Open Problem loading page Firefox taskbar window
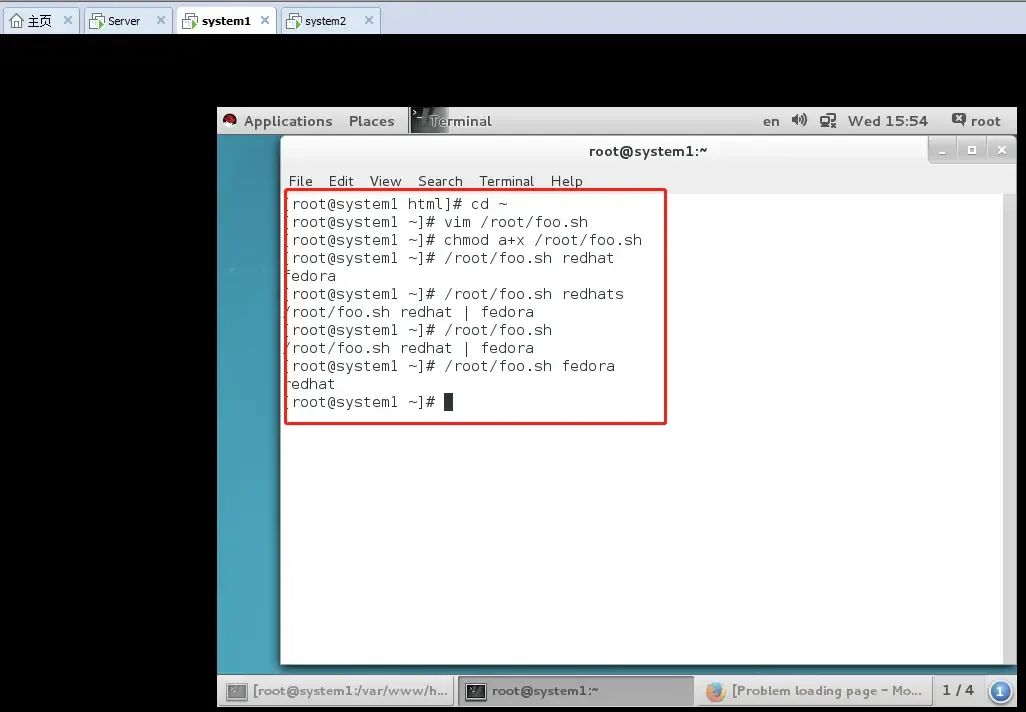The image size is (1026, 712). 815,691
